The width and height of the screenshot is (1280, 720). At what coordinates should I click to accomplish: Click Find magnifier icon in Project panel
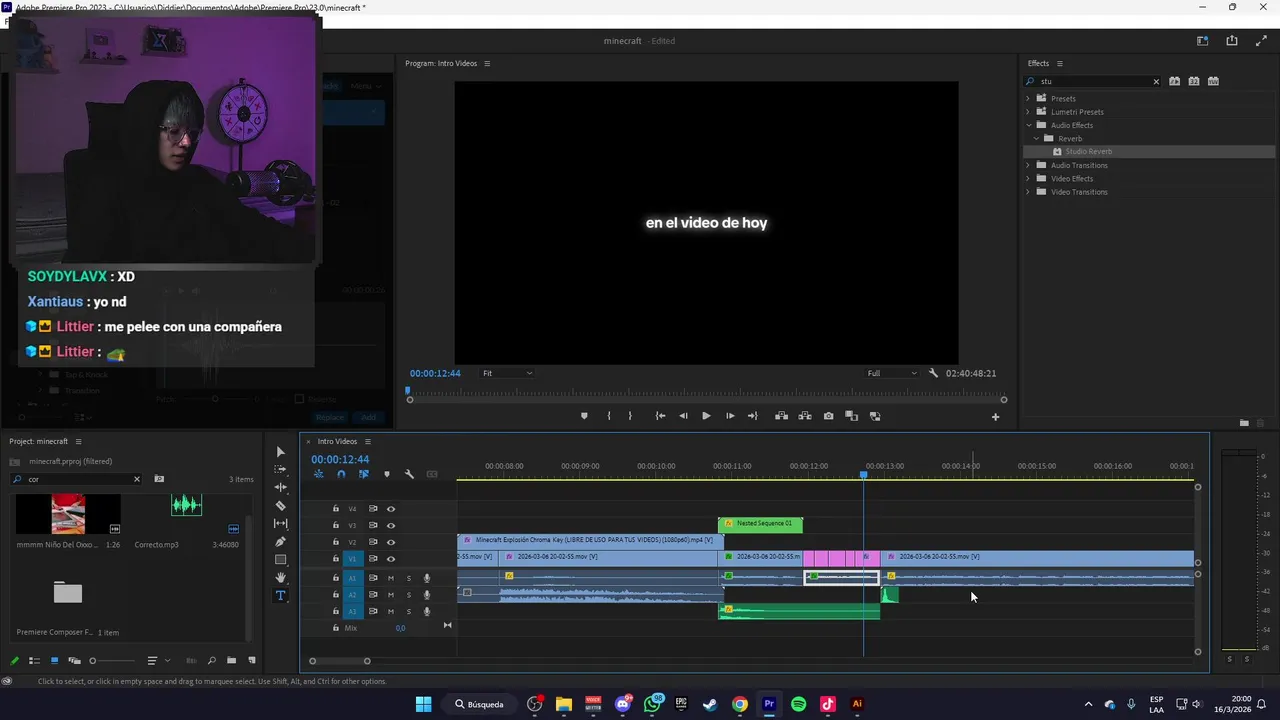coord(211,661)
